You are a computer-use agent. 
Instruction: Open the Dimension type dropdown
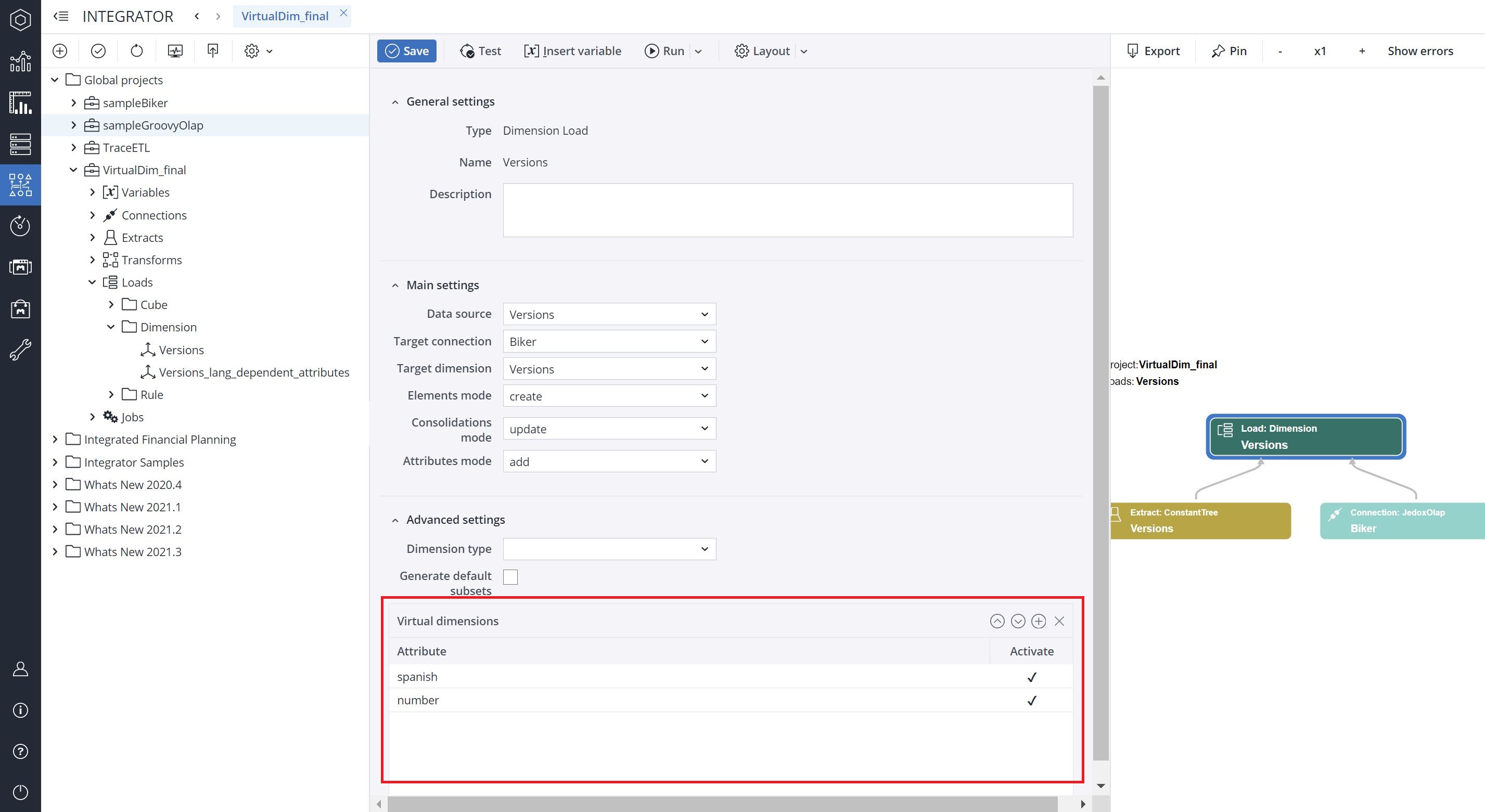point(609,549)
